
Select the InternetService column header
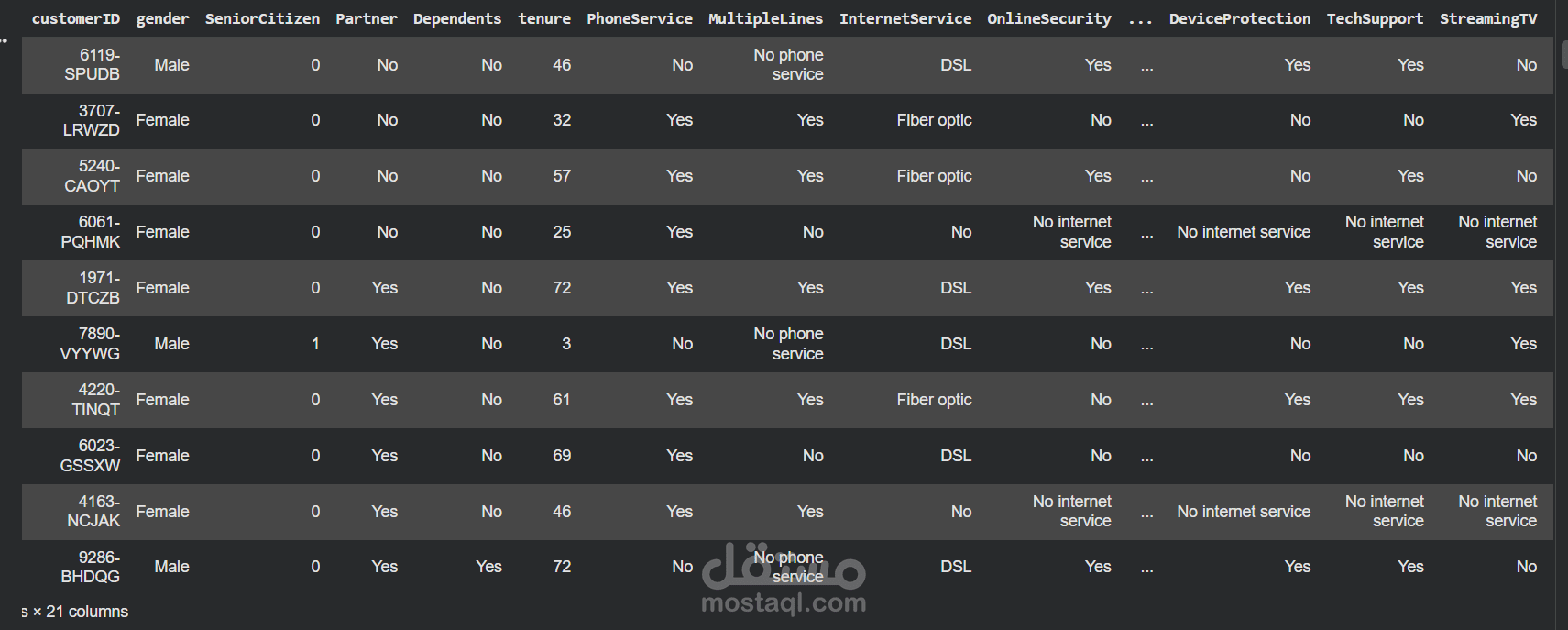click(x=905, y=18)
